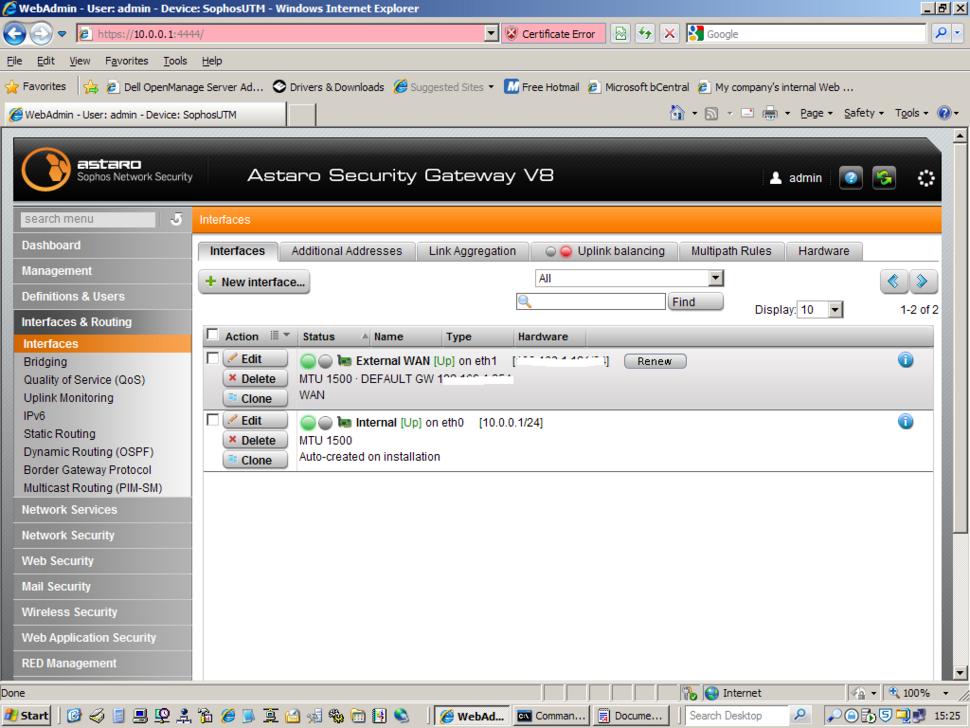
Task: Toggle green status light of External WAN
Action: 308,361
